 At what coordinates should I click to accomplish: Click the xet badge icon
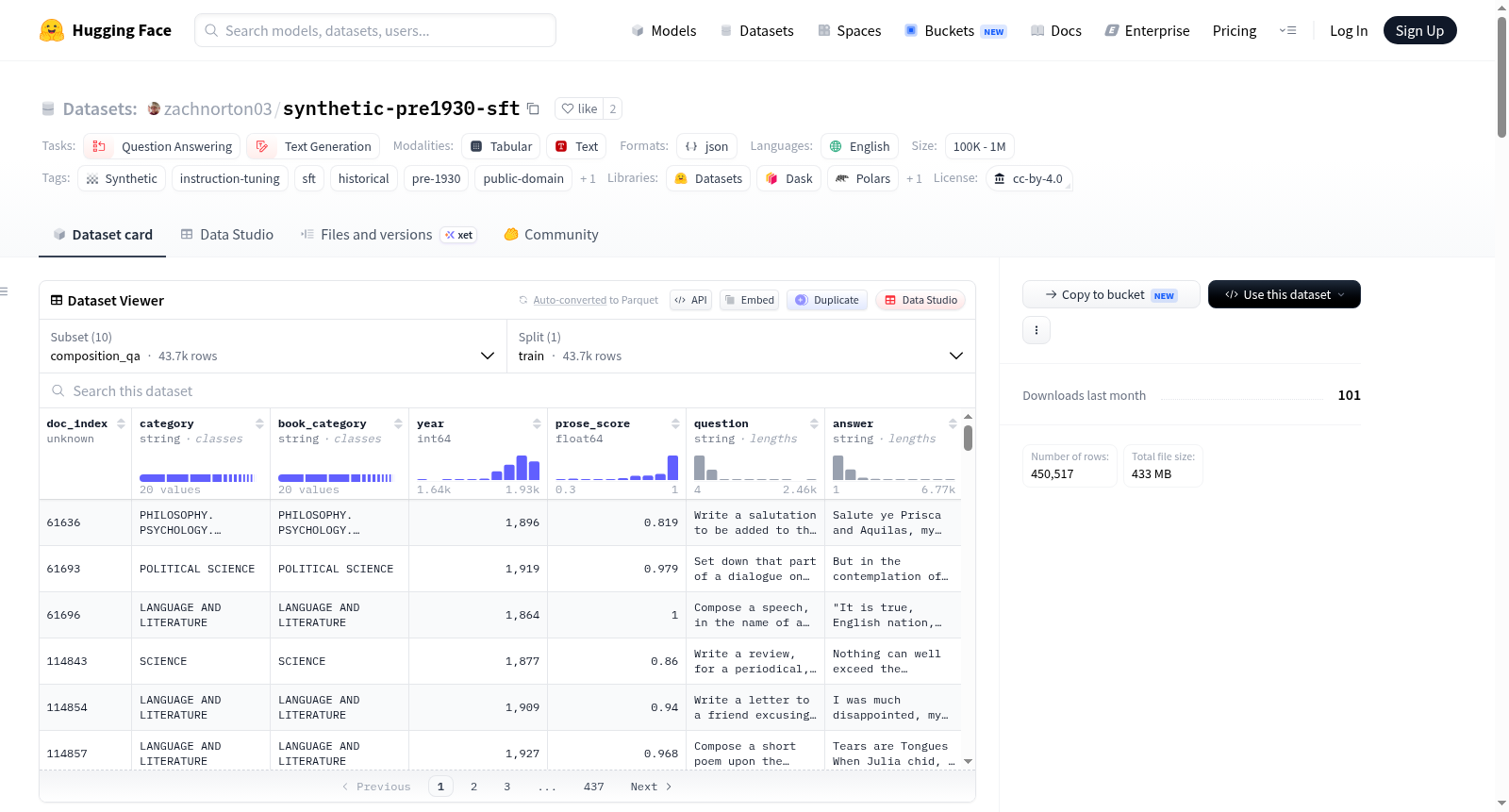click(459, 235)
